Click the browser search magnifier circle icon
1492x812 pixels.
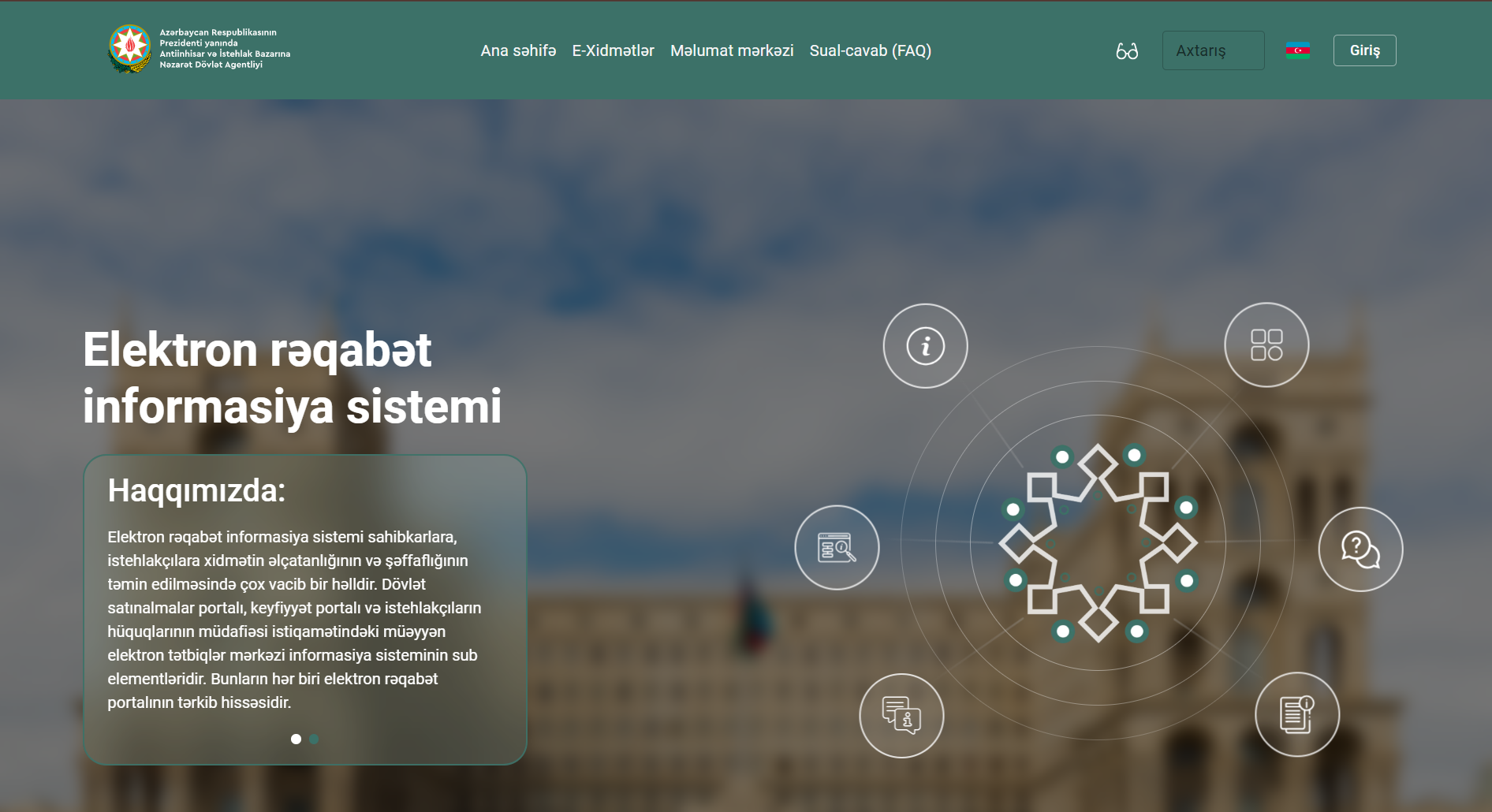837,548
